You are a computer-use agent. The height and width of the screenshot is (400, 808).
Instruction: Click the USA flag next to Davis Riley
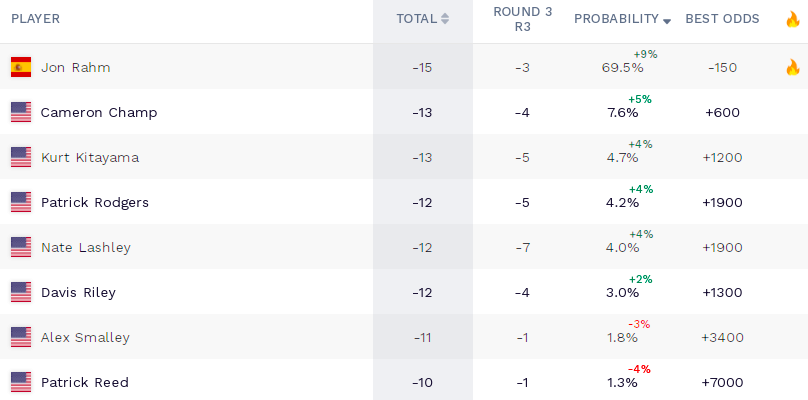[x=21, y=292]
